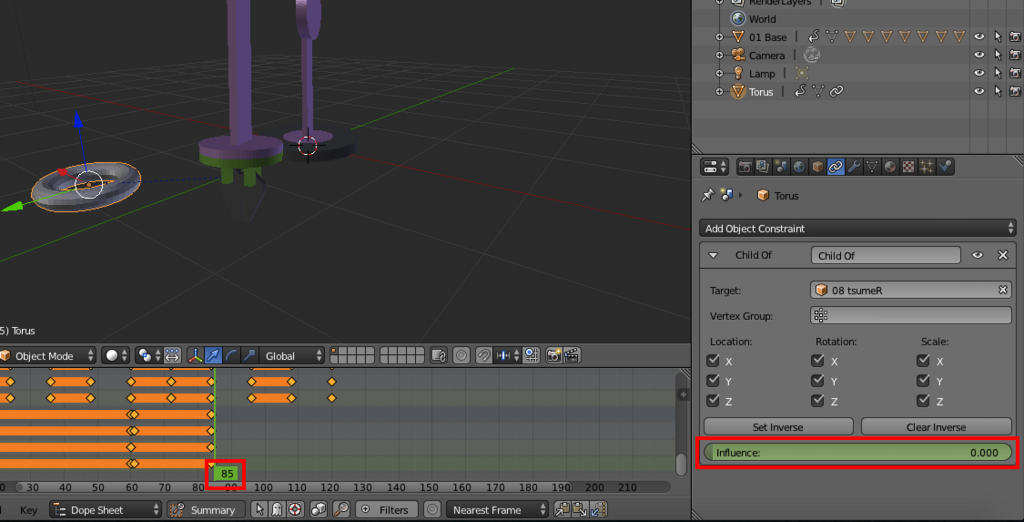Image resolution: width=1024 pixels, height=522 pixels.
Task: Pin the properties context with pin icon
Action: click(707, 195)
